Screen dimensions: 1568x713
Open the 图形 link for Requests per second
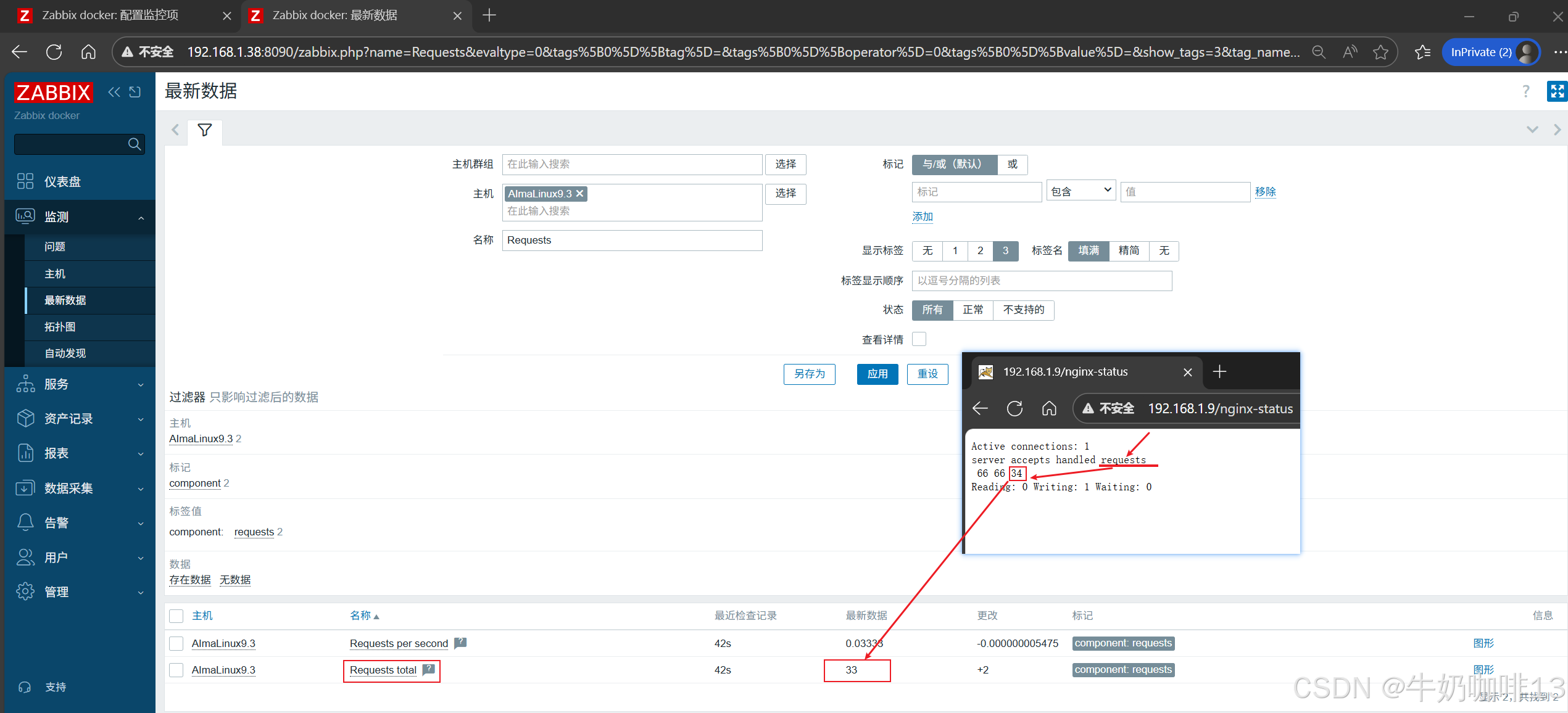1483,643
